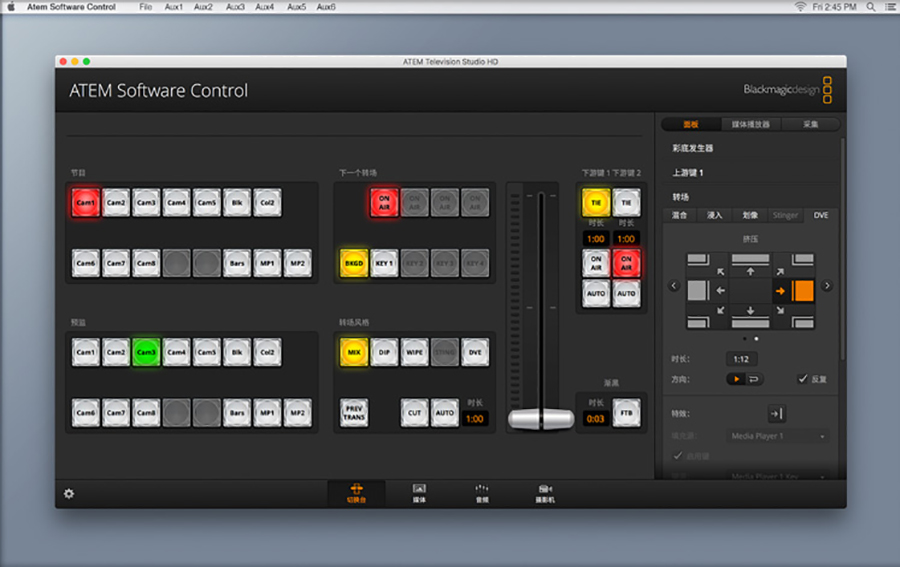Switch to the Capture tab

(x=810, y=124)
